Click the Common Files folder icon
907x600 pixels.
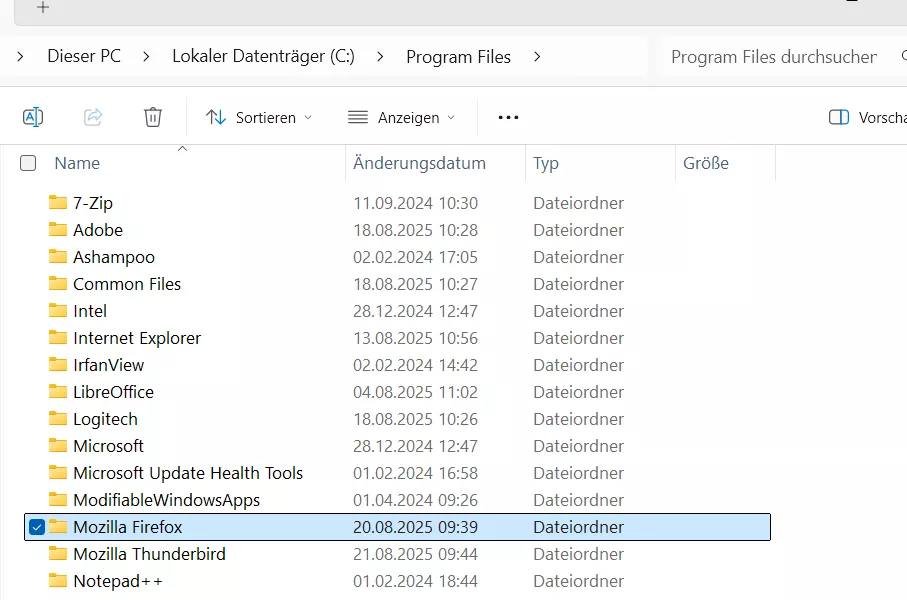[x=58, y=284]
